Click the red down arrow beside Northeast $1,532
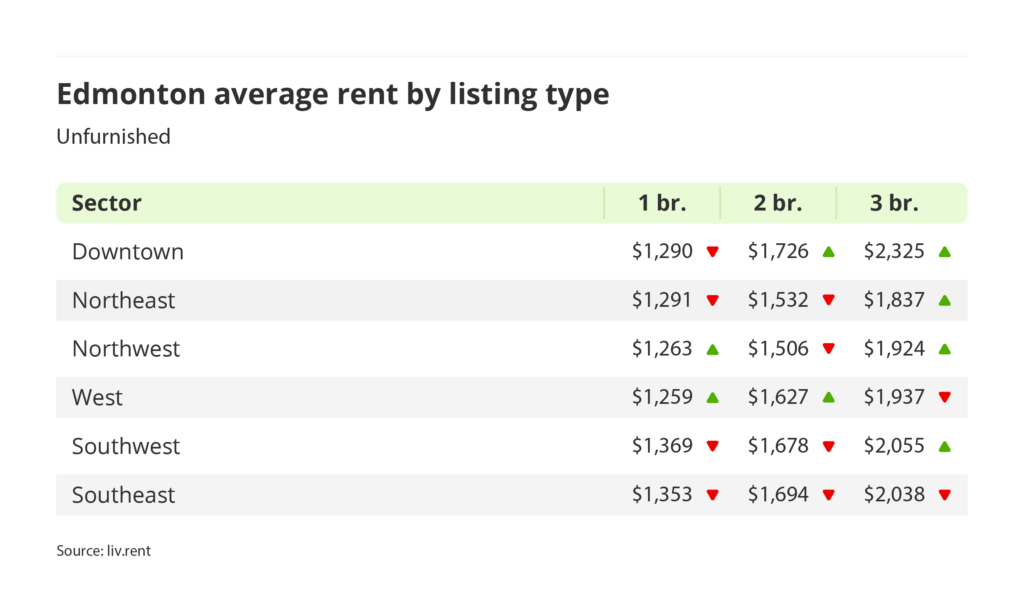The image size is (1024, 589). click(x=829, y=301)
